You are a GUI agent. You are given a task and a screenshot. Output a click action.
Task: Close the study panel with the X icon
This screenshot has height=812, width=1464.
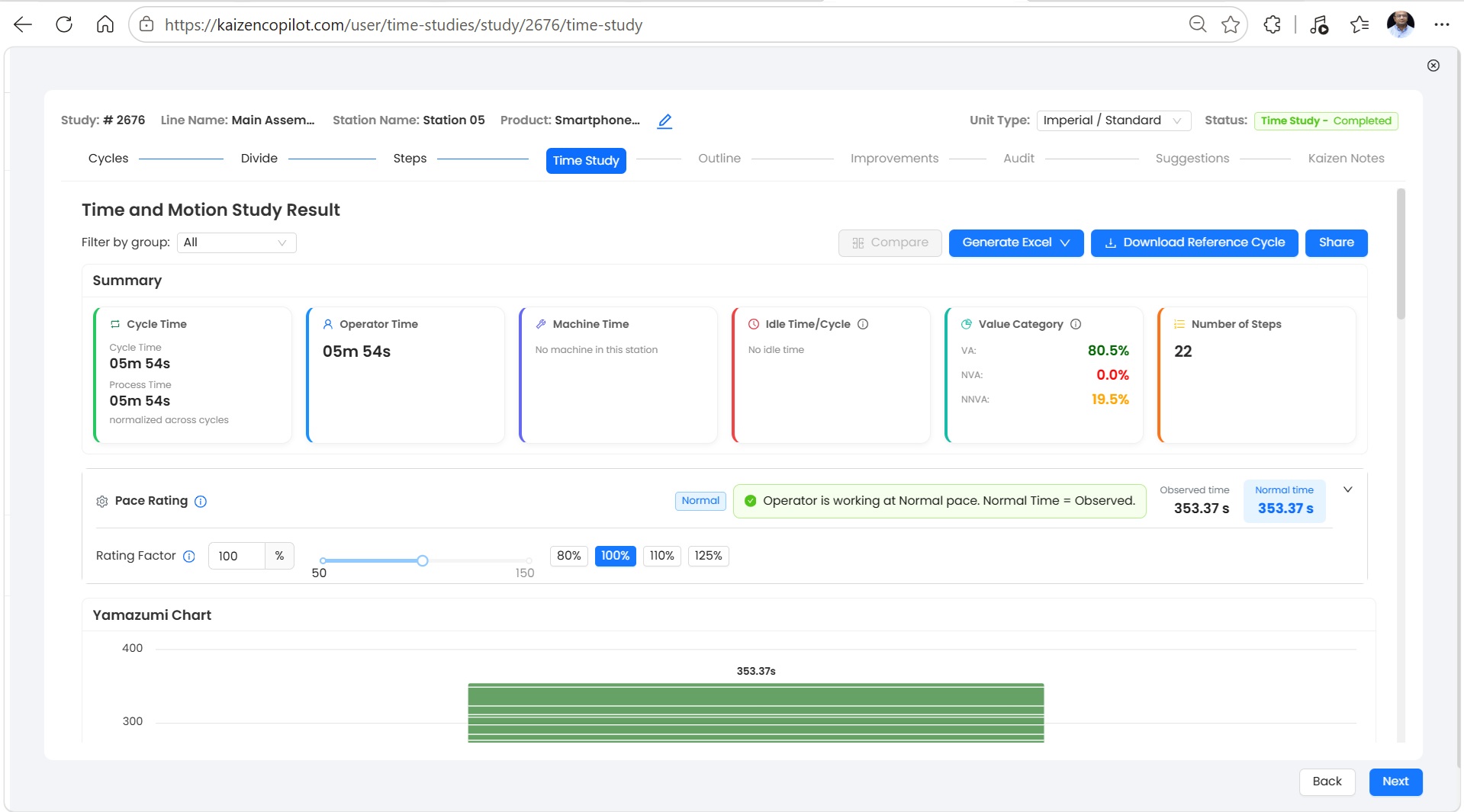[1433, 66]
